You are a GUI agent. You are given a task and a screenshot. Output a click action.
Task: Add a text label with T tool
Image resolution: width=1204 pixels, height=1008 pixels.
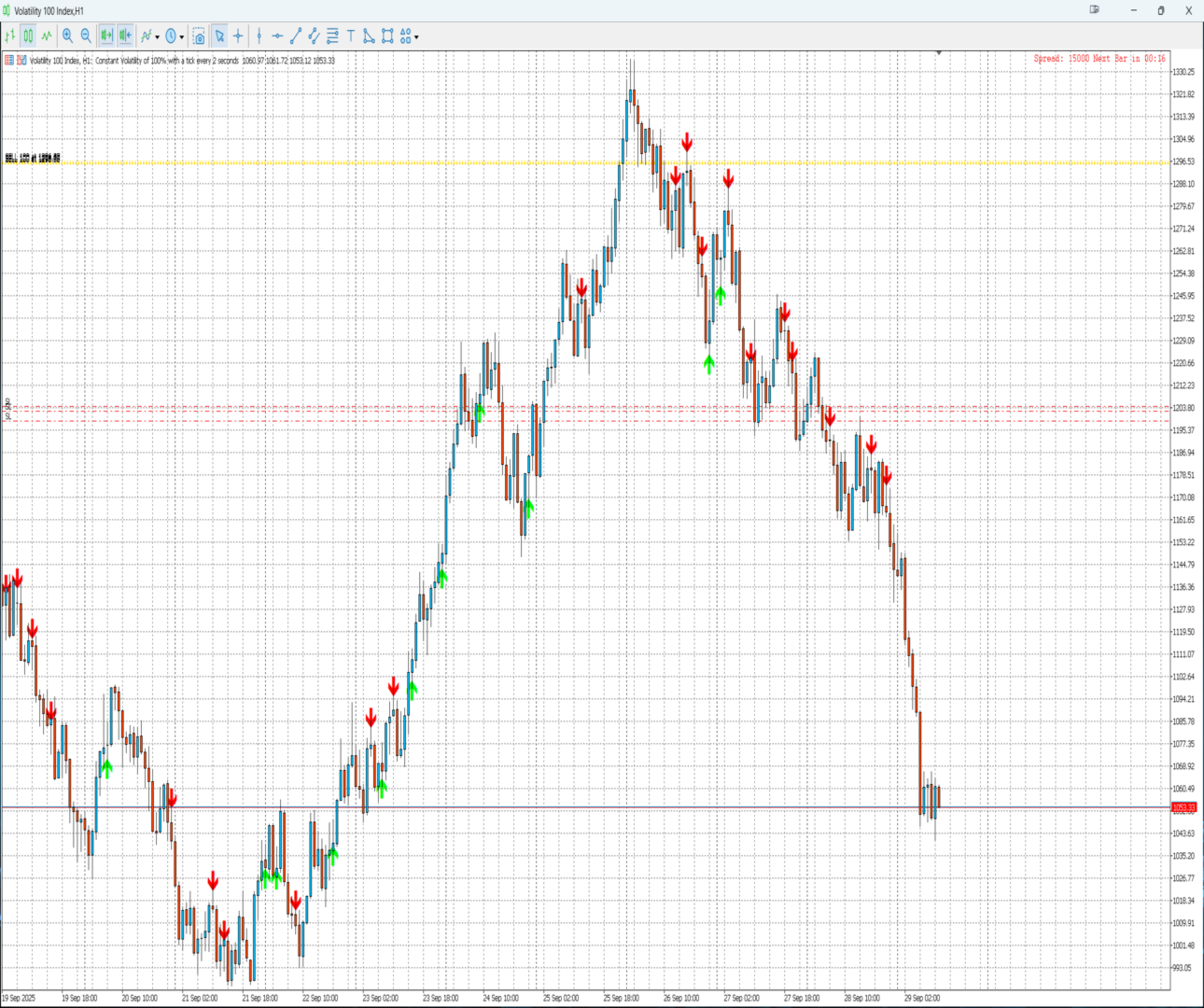351,36
